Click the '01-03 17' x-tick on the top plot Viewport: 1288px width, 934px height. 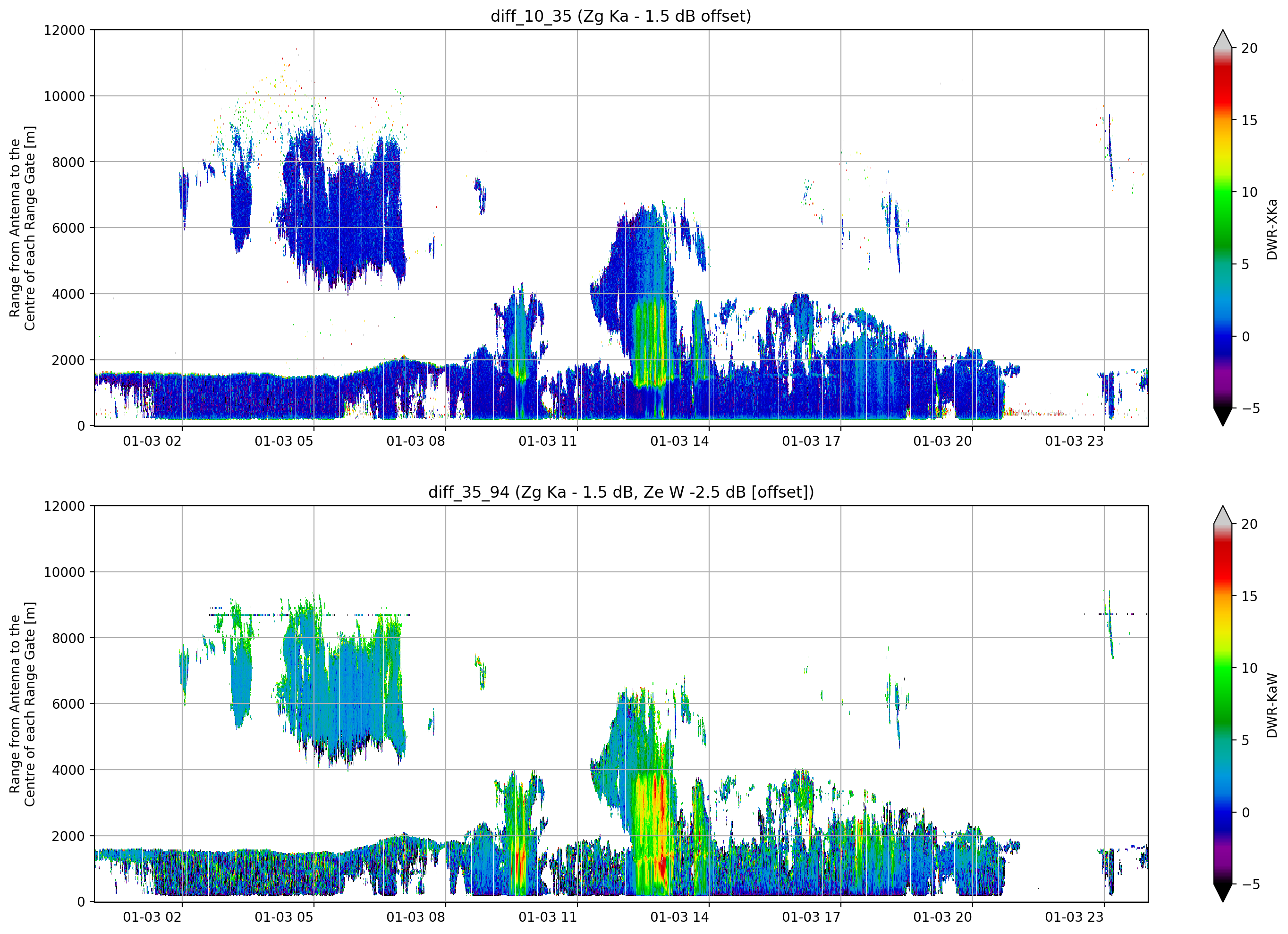coord(811,441)
